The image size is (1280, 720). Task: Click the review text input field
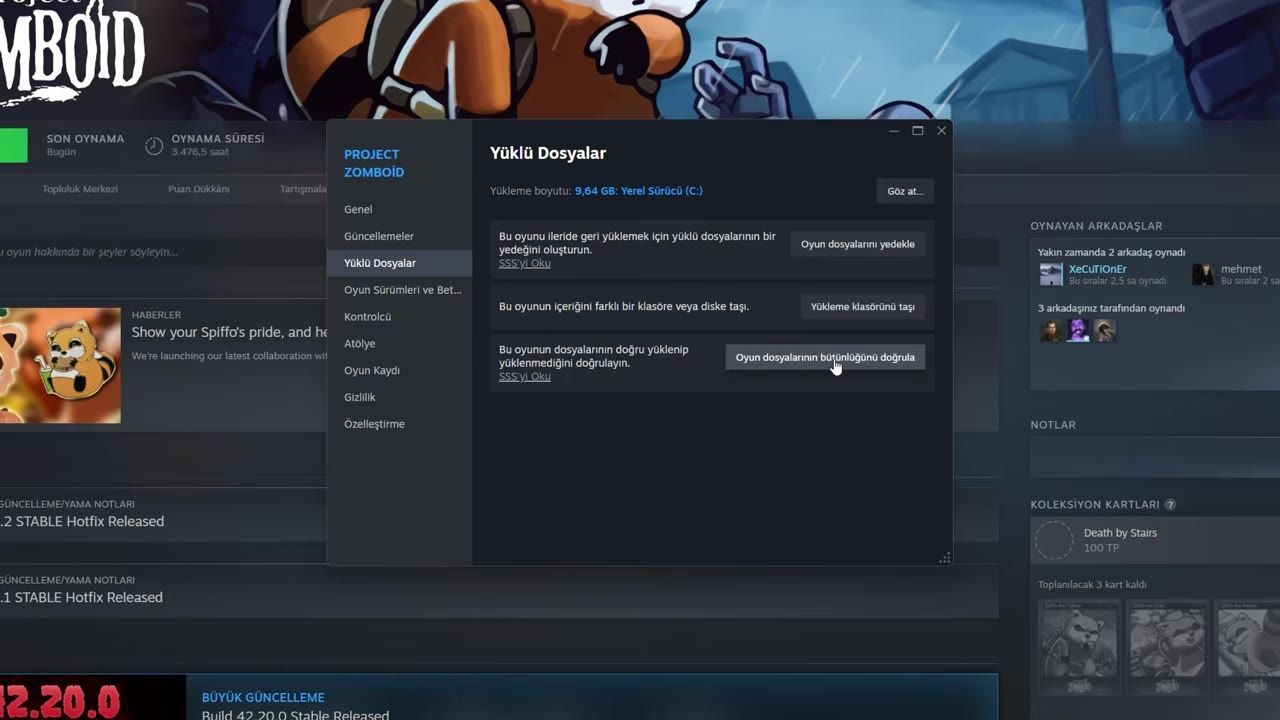coord(163,252)
